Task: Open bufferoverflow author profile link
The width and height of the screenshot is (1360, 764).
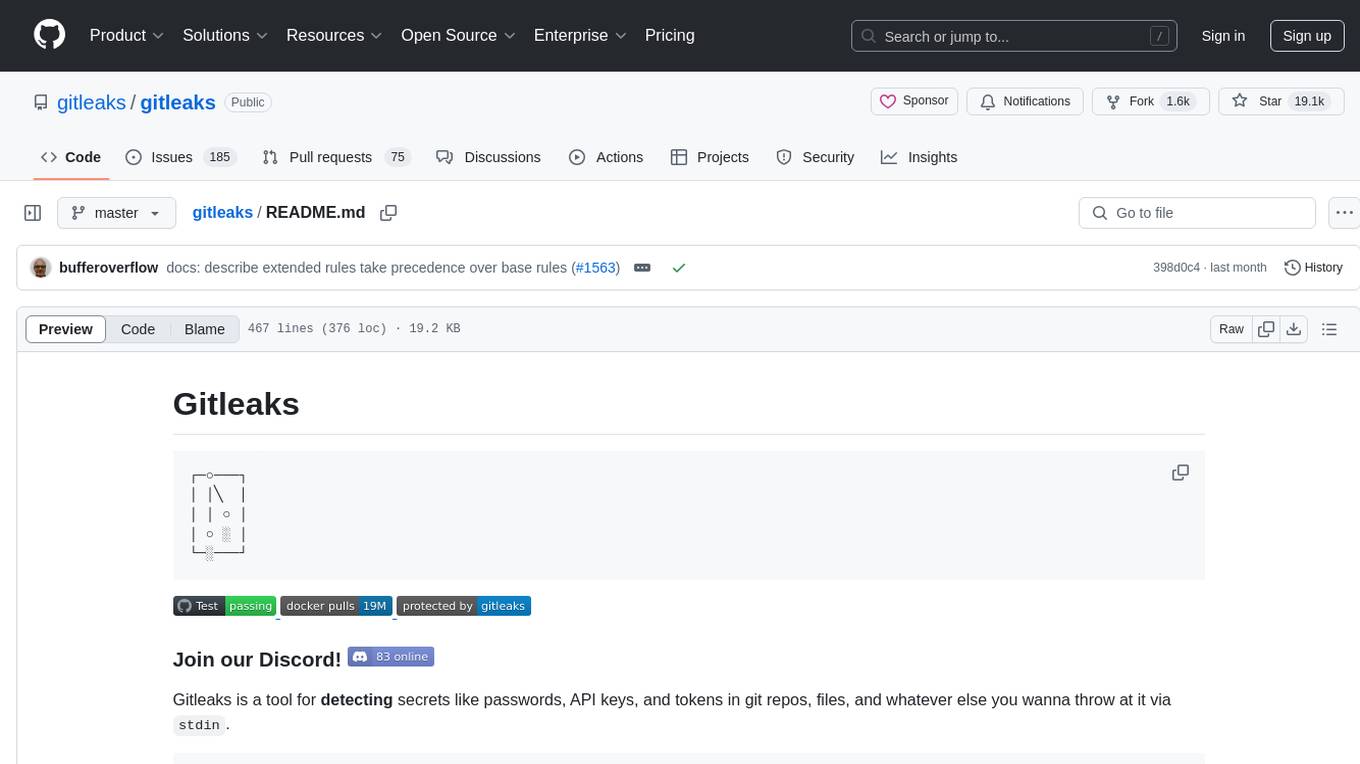Action: tap(108, 268)
